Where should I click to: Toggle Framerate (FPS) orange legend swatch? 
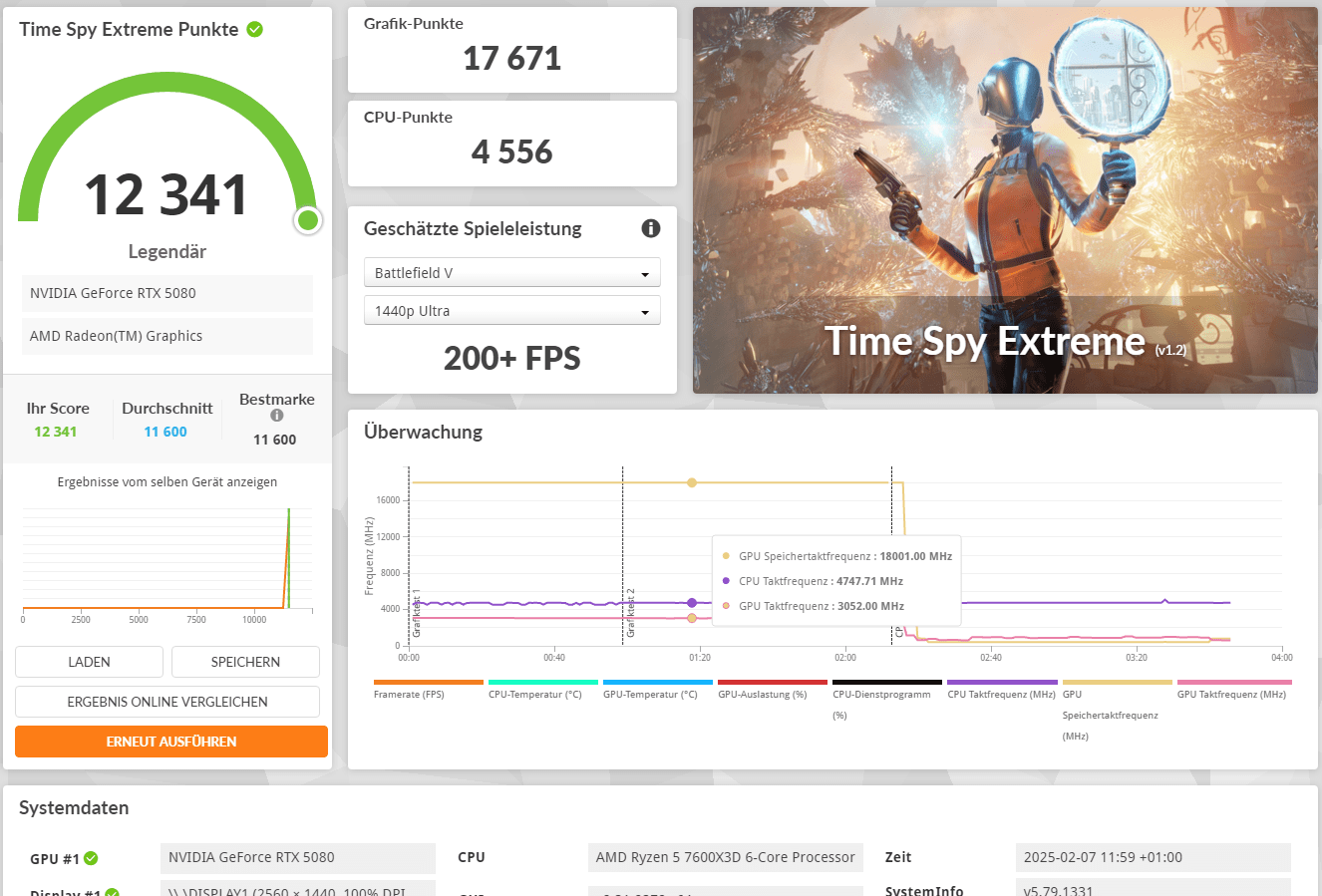[x=429, y=683]
